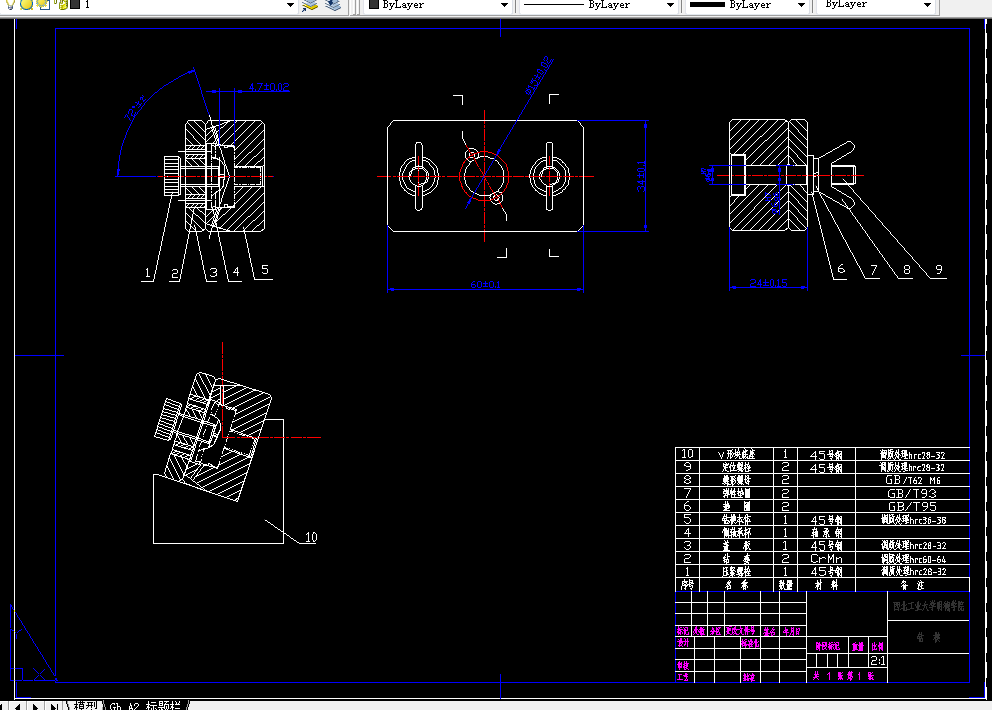Image resolution: width=992 pixels, height=710 pixels.
Task: Toggle the layer on/off light bulb icon
Action: [x=10, y=4]
